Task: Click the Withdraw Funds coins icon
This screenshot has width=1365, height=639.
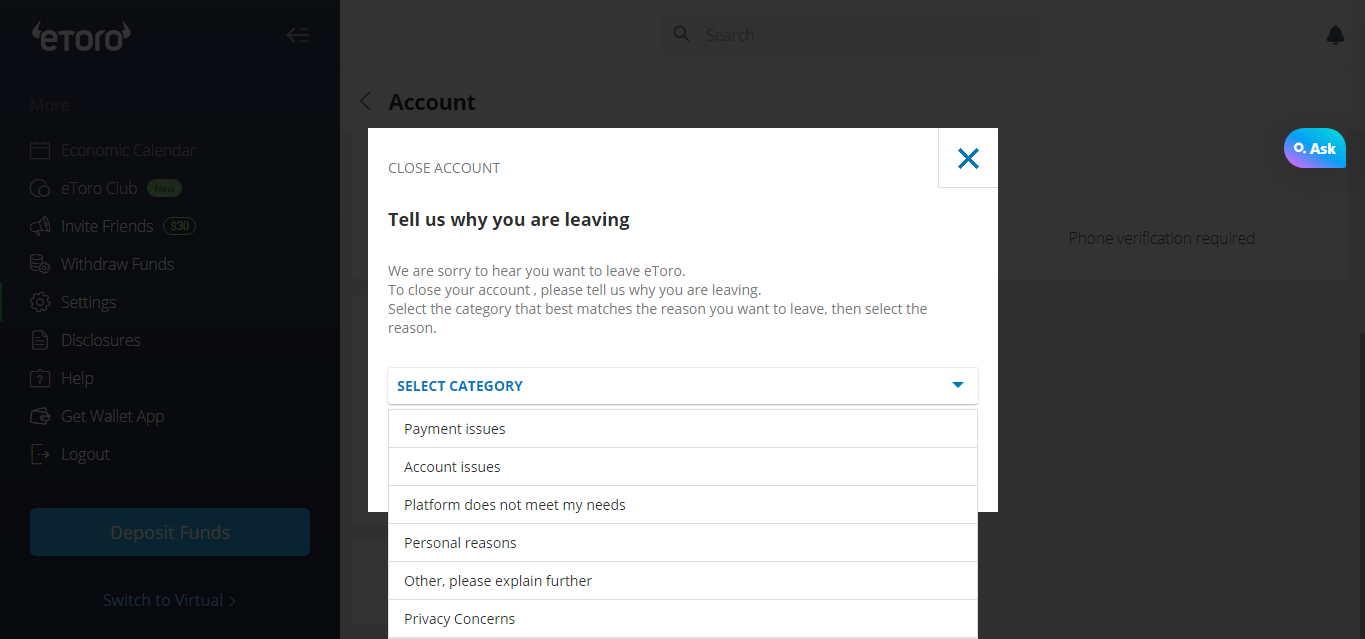Action: pyautogui.click(x=40, y=264)
